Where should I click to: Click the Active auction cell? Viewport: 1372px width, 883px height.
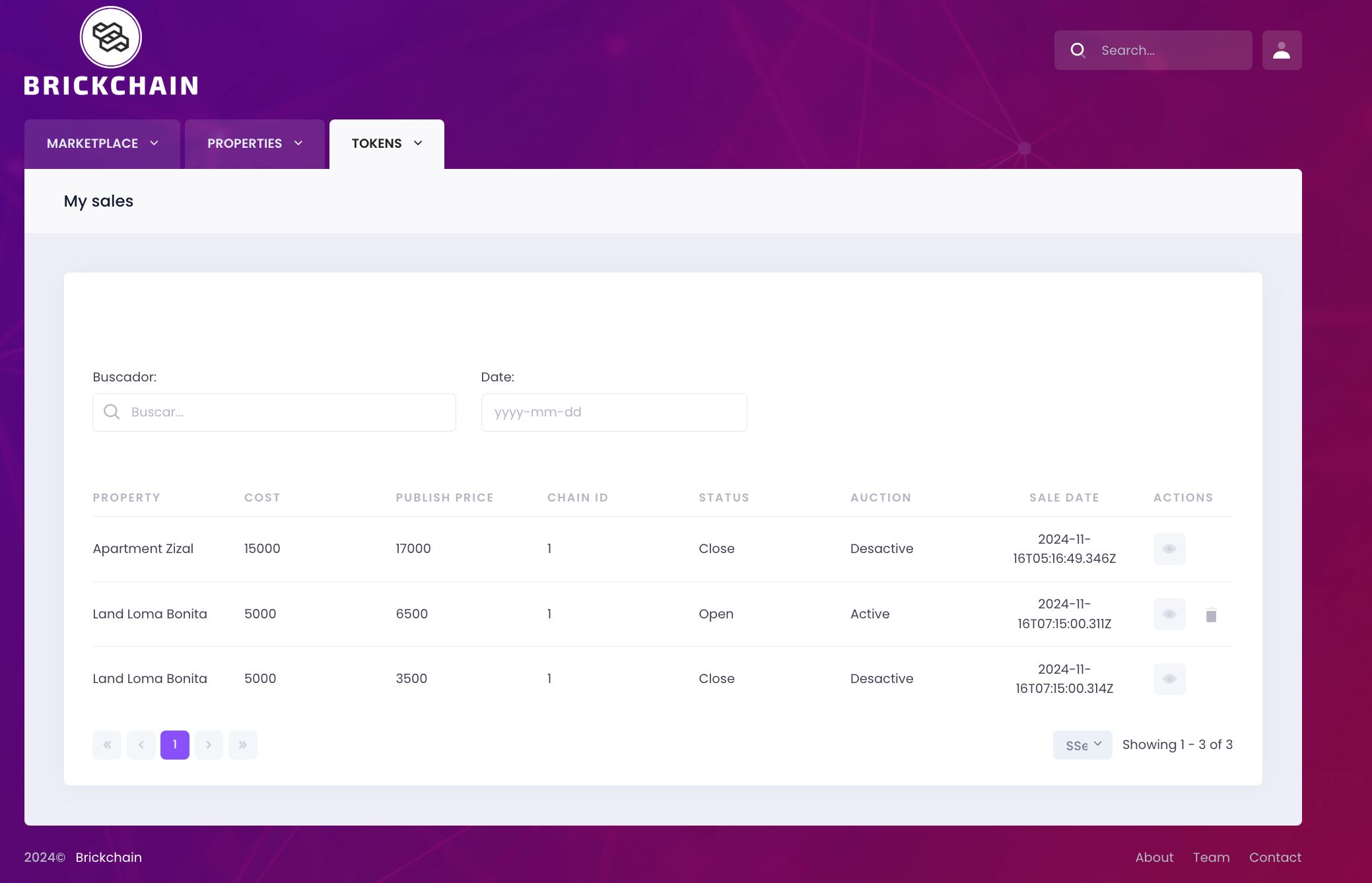tap(870, 614)
